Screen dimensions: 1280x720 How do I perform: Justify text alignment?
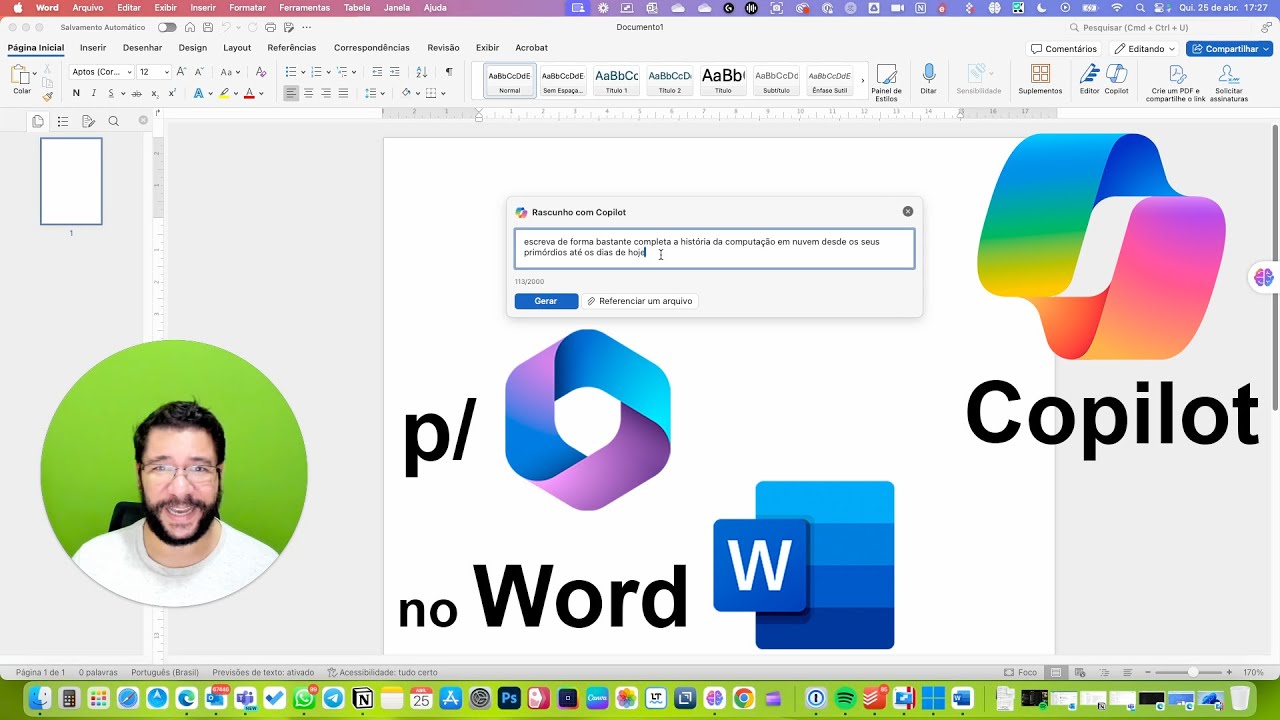coord(343,93)
